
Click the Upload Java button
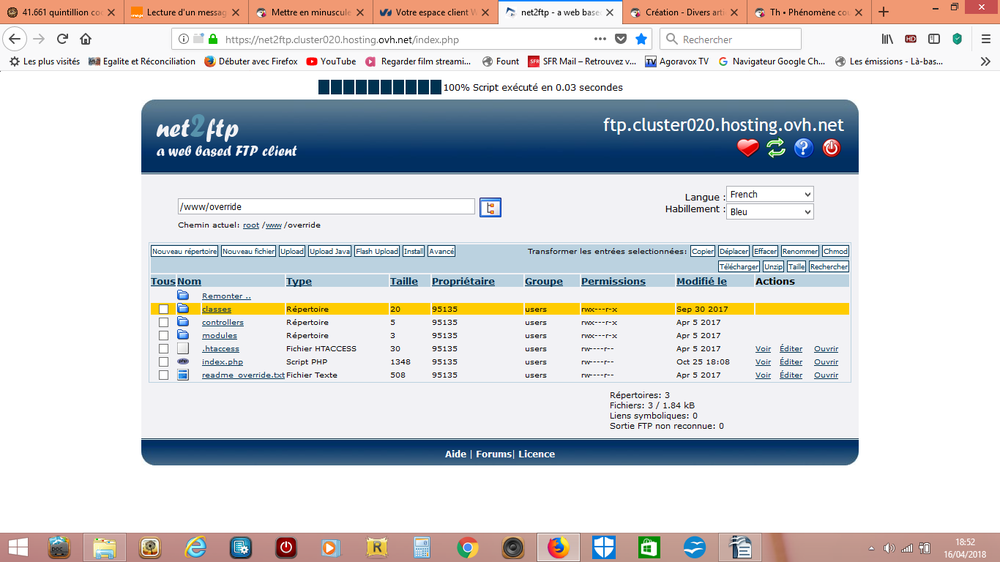[x=330, y=251]
